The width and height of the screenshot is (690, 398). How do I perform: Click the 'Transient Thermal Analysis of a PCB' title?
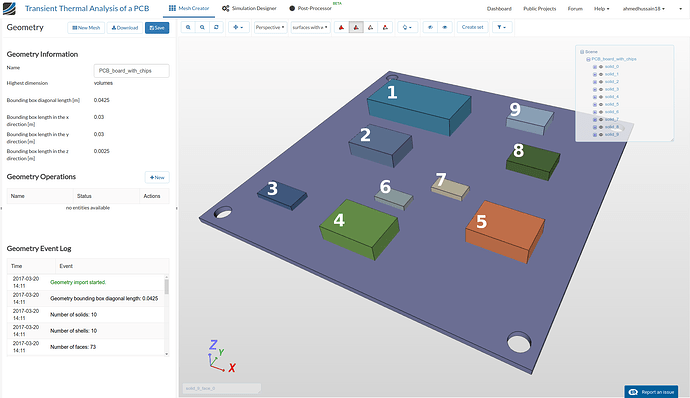tap(87, 8)
